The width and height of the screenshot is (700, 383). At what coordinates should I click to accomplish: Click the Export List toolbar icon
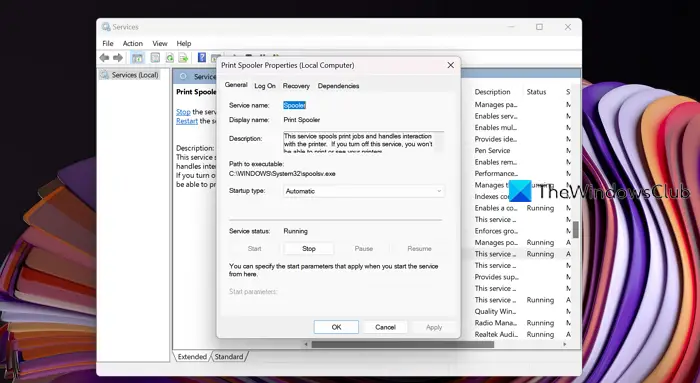point(183,58)
